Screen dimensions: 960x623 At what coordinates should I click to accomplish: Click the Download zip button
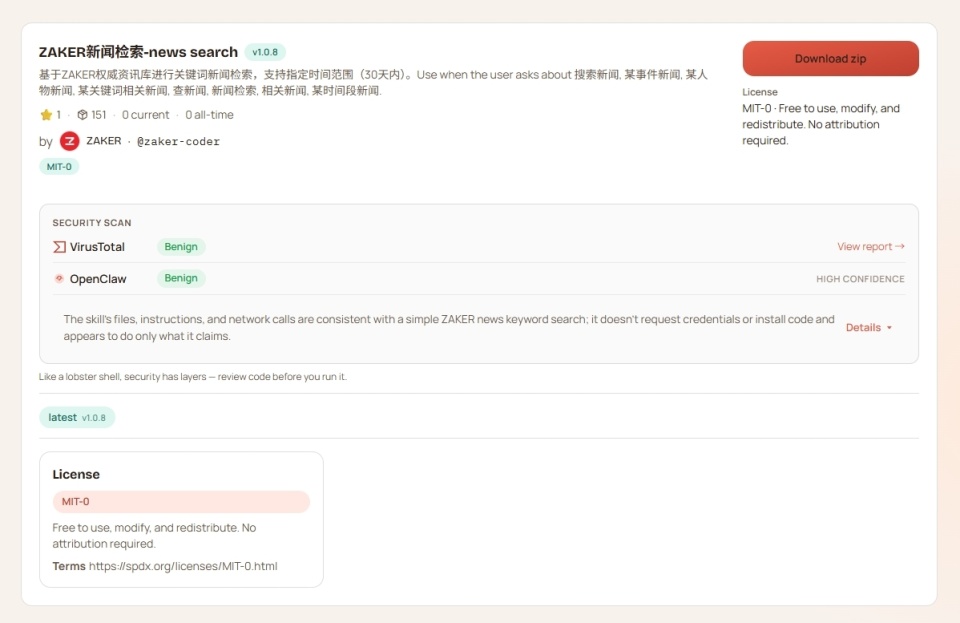pos(830,59)
